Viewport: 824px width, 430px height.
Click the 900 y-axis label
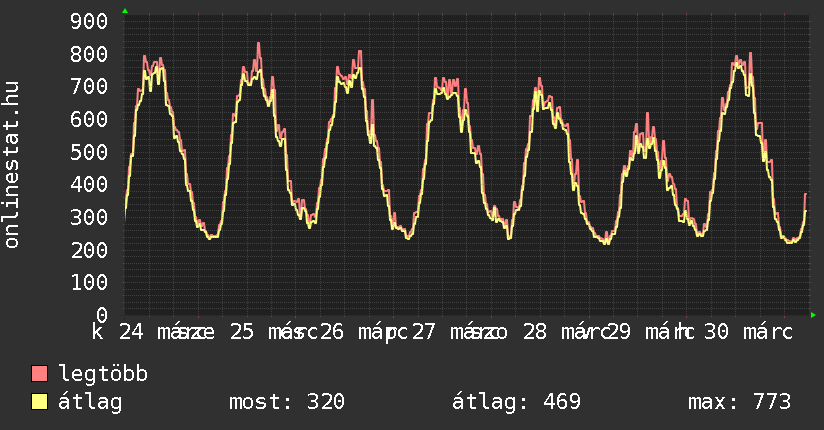point(90,21)
